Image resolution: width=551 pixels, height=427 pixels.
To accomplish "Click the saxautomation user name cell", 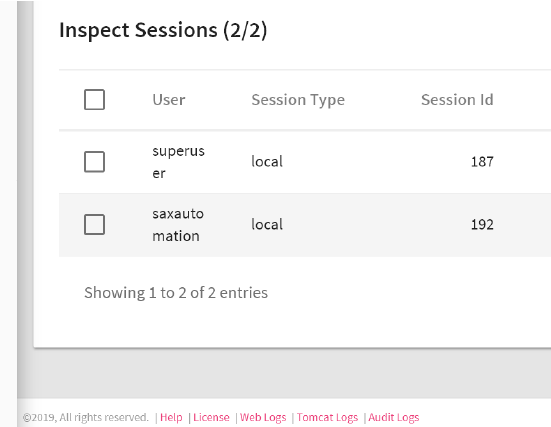I will coord(178,225).
